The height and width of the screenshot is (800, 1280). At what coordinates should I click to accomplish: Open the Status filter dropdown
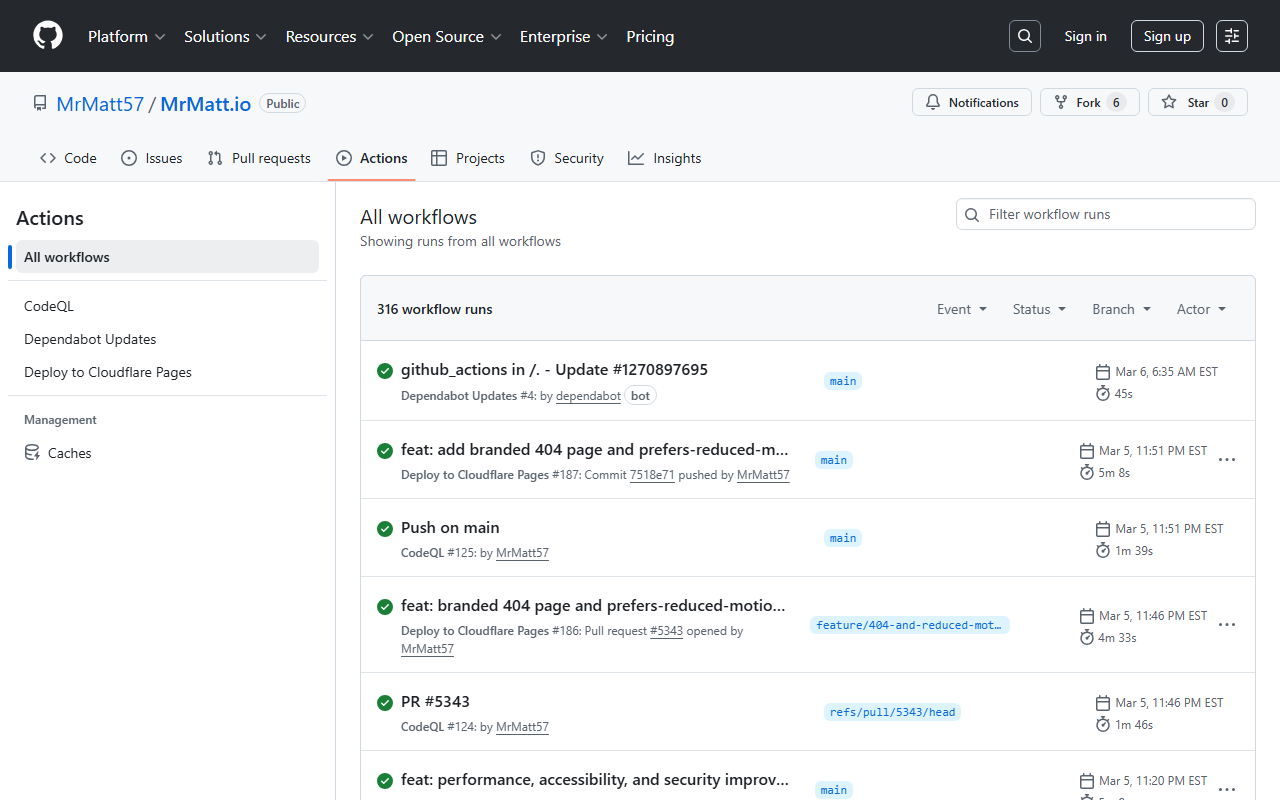point(1038,309)
